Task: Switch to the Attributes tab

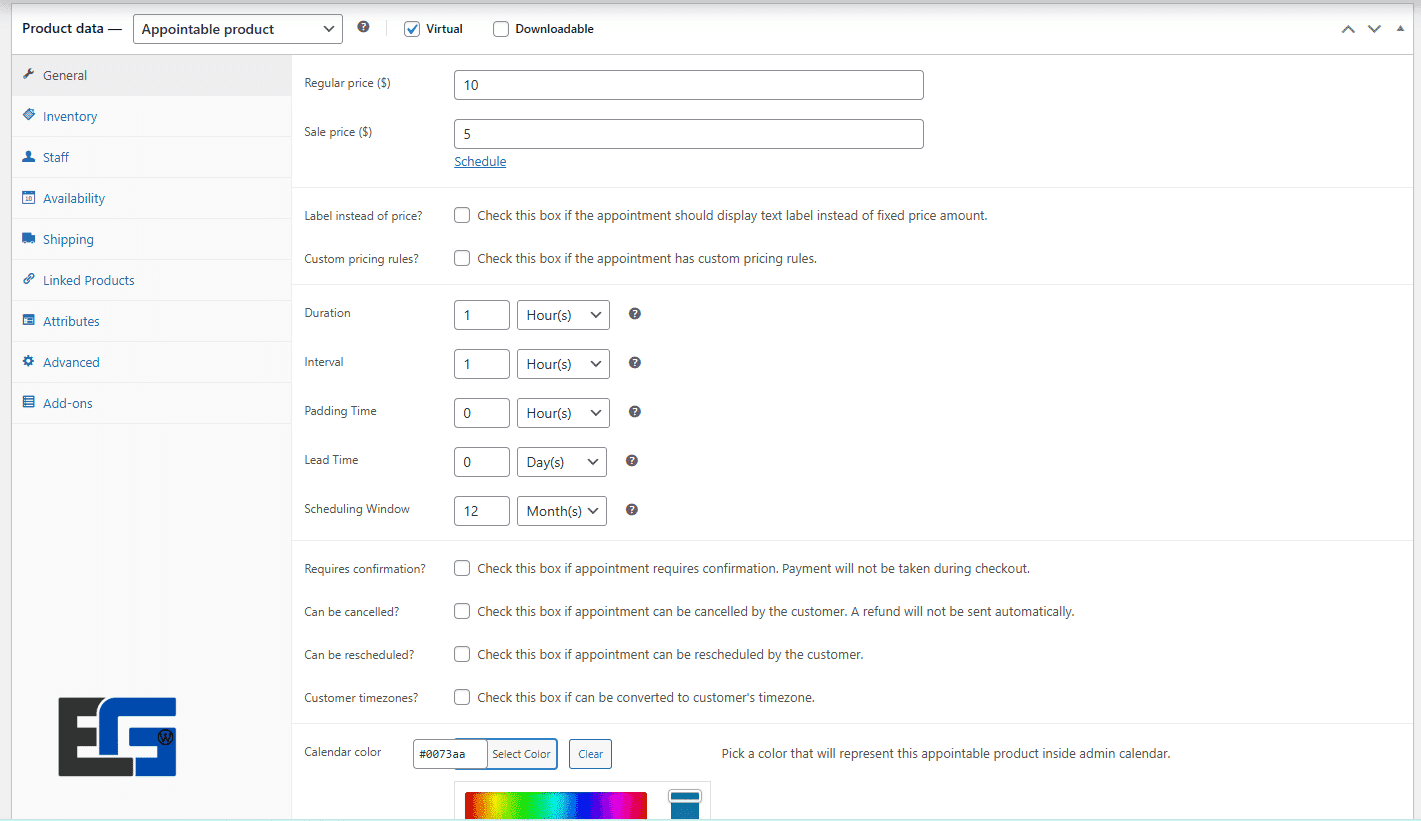Action: point(71,320)
